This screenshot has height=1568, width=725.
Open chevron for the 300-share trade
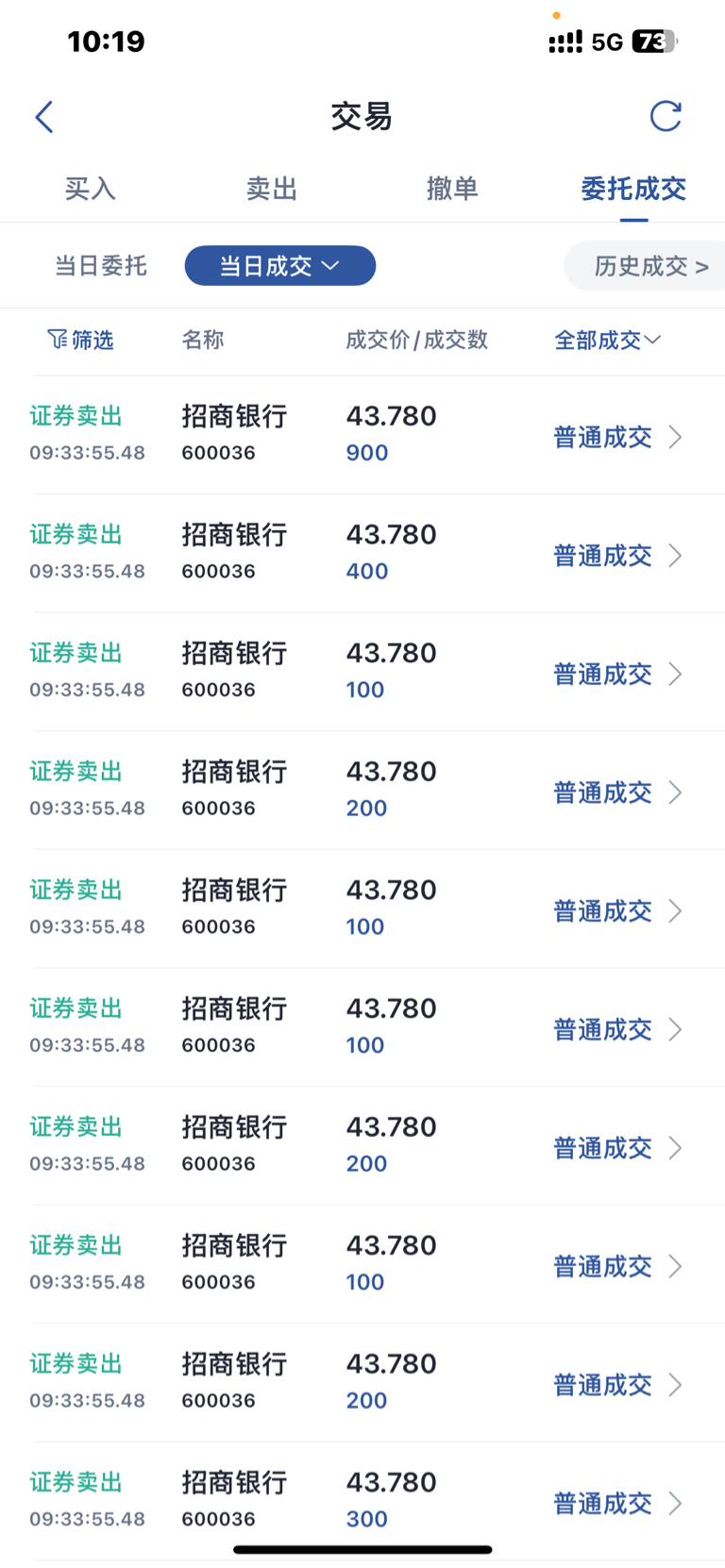pos(675,1503)
